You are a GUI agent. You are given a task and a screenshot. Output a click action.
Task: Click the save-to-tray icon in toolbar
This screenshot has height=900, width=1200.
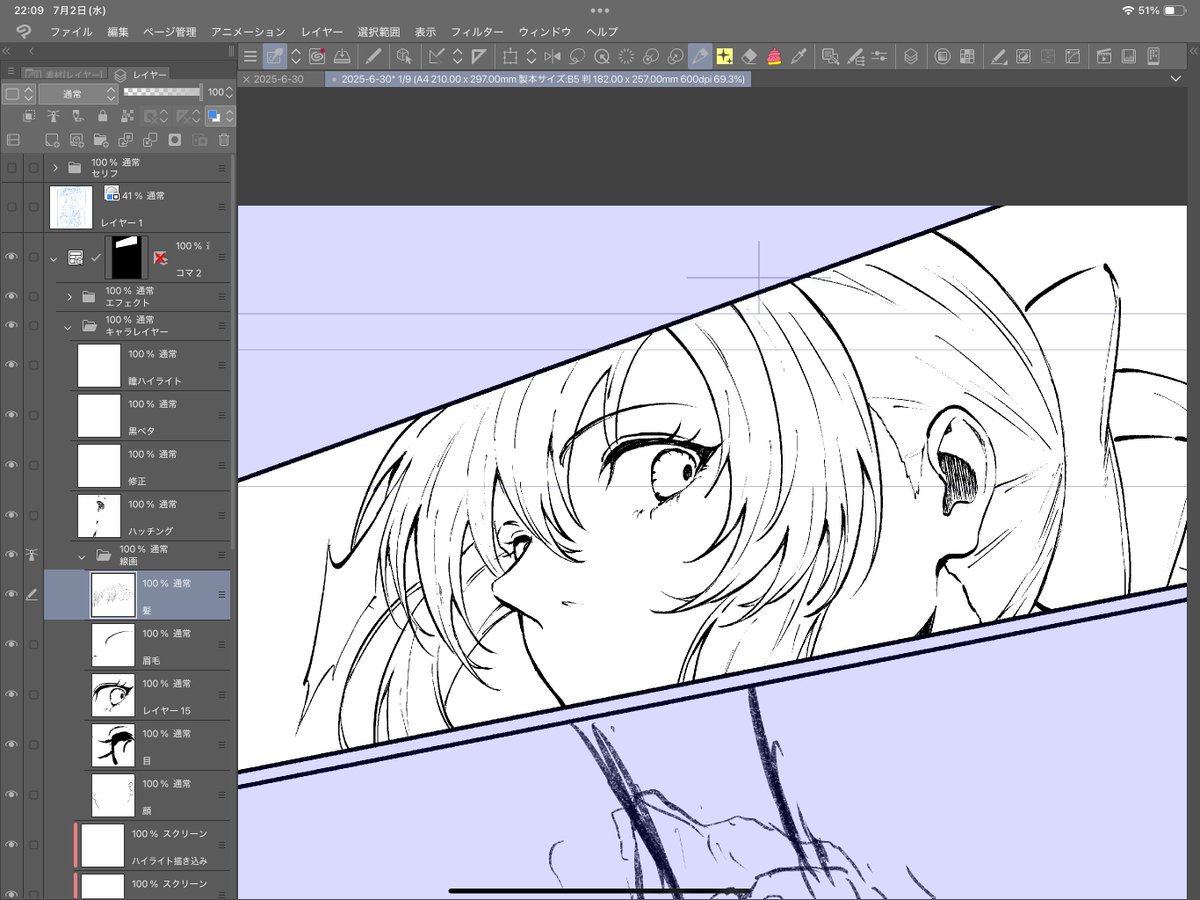[343, 57]
